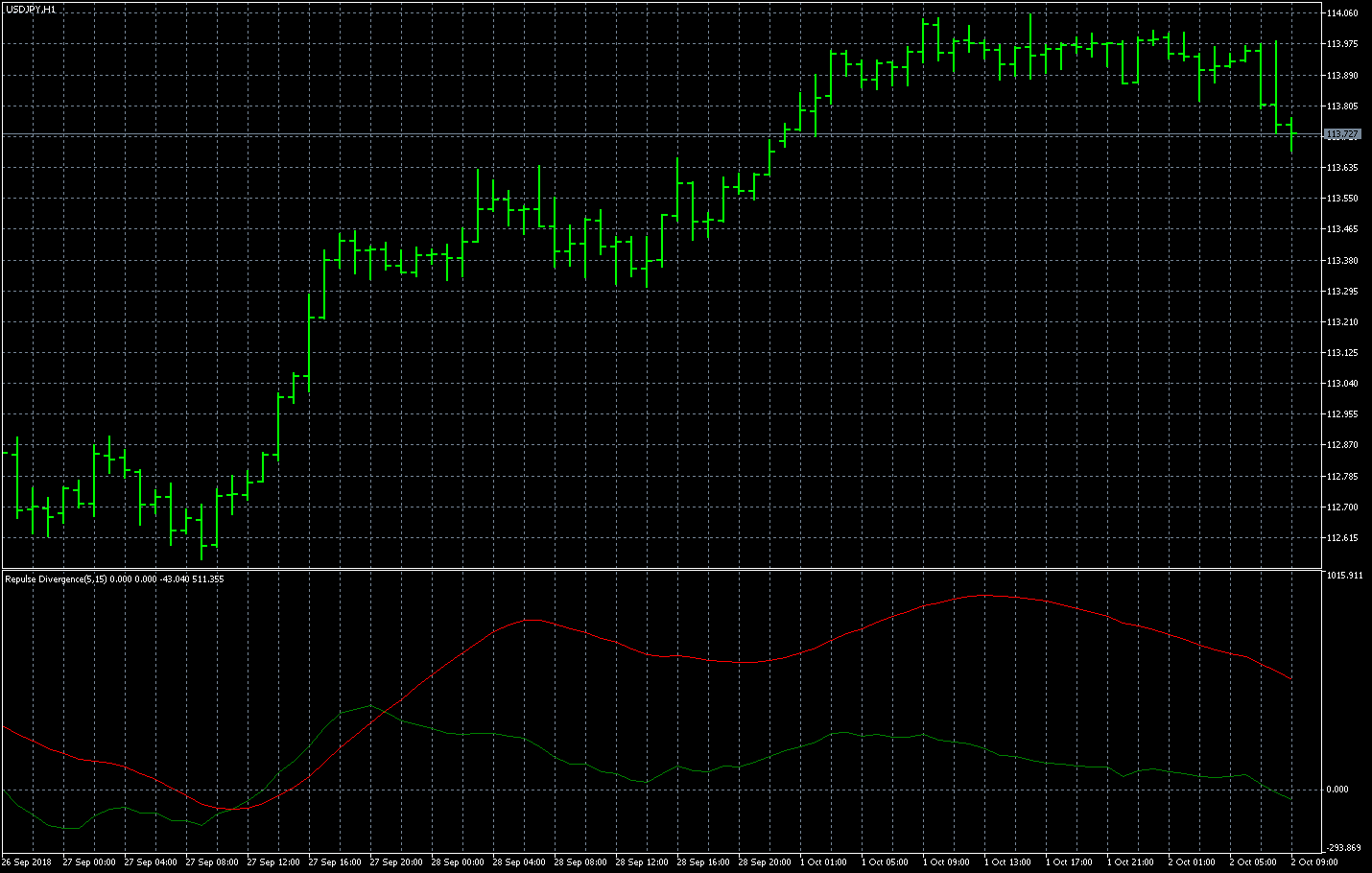Viewport: 1372px width, 873px height.
Task: Click the last price bar at the chart's right edge
Action: coord(1291,134)
